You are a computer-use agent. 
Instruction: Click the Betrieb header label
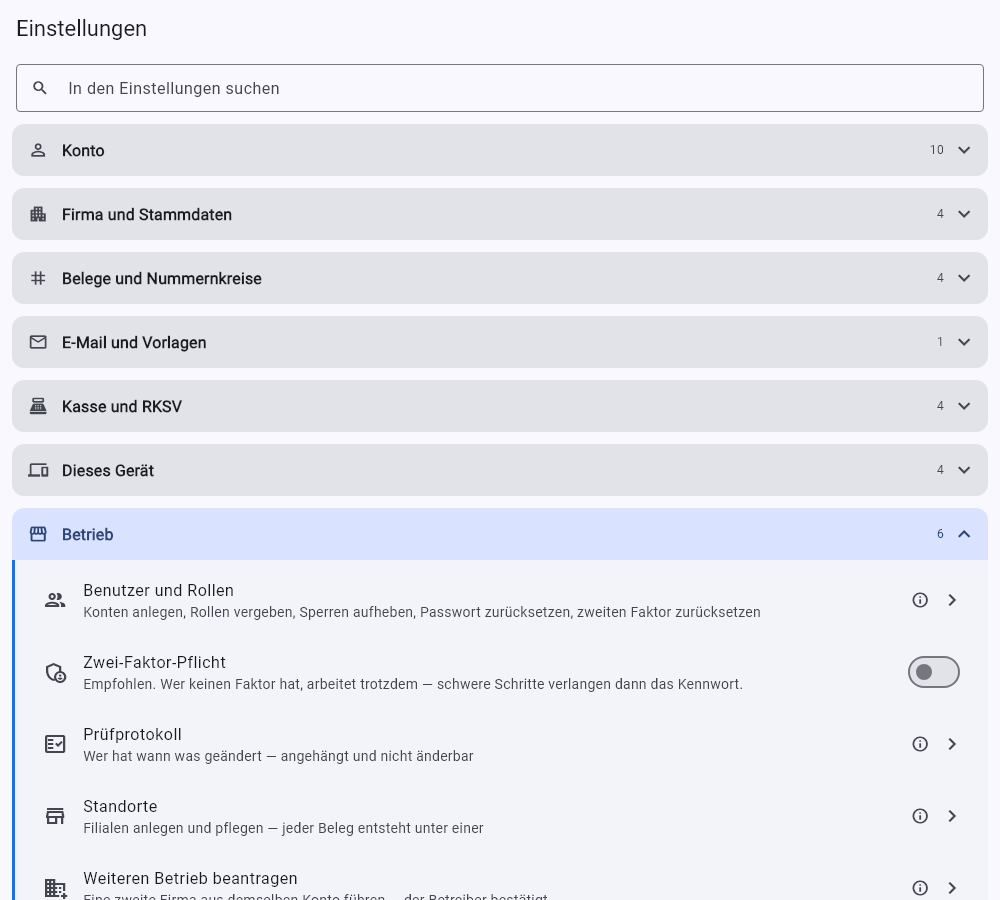tap(87, 535)
